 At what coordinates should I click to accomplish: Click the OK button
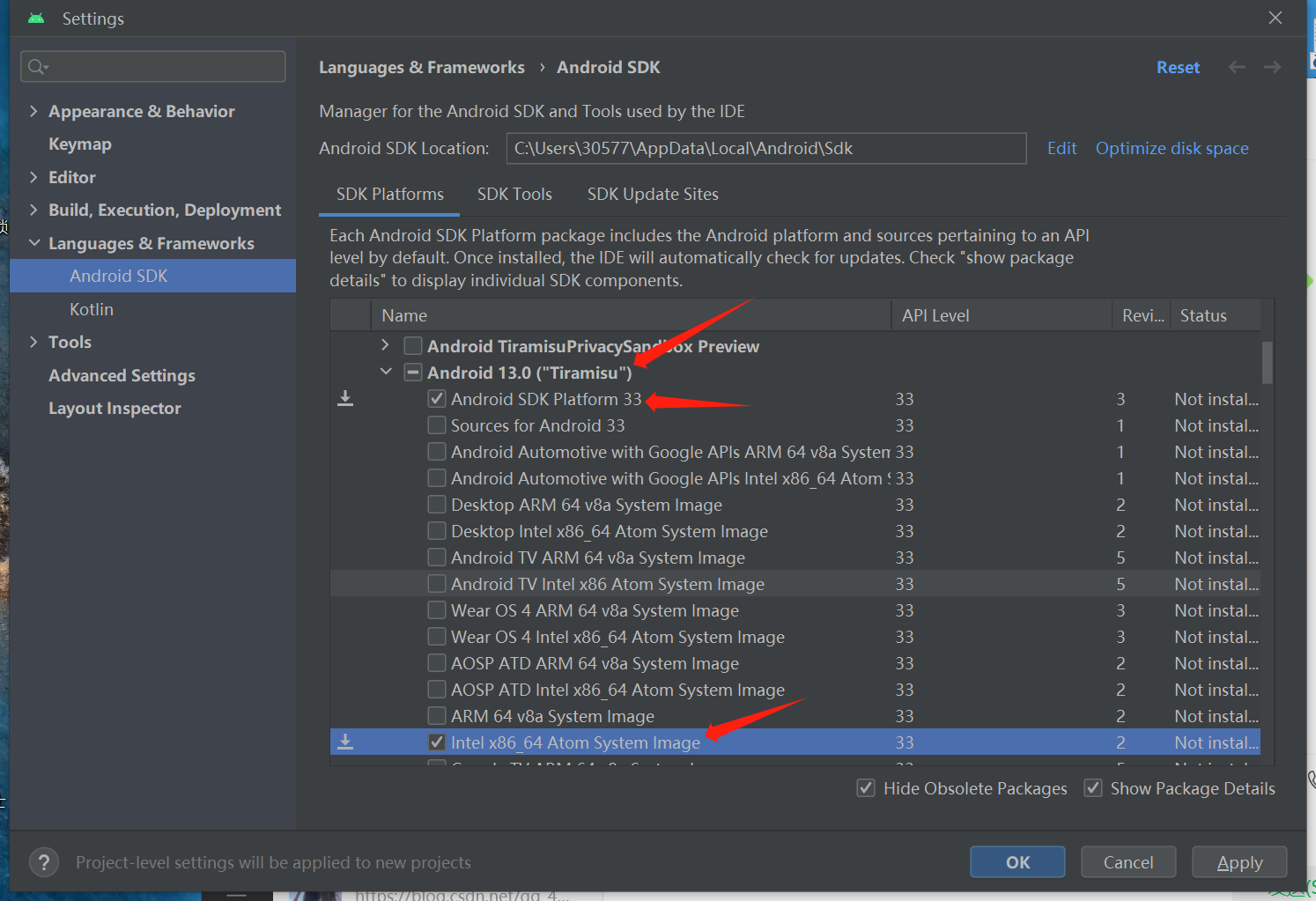click(1017, 862)
